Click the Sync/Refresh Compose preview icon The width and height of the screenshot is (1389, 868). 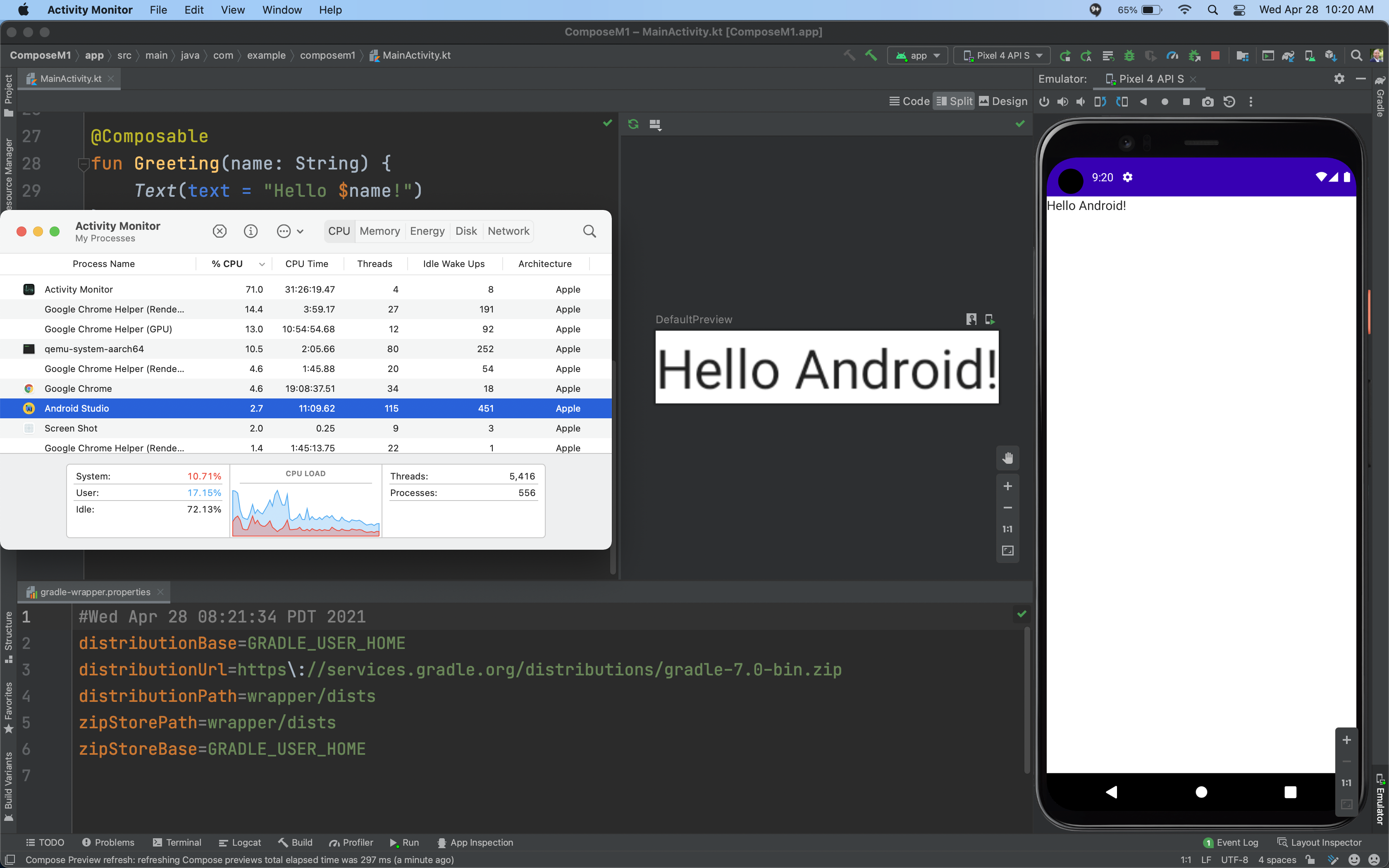633,124
